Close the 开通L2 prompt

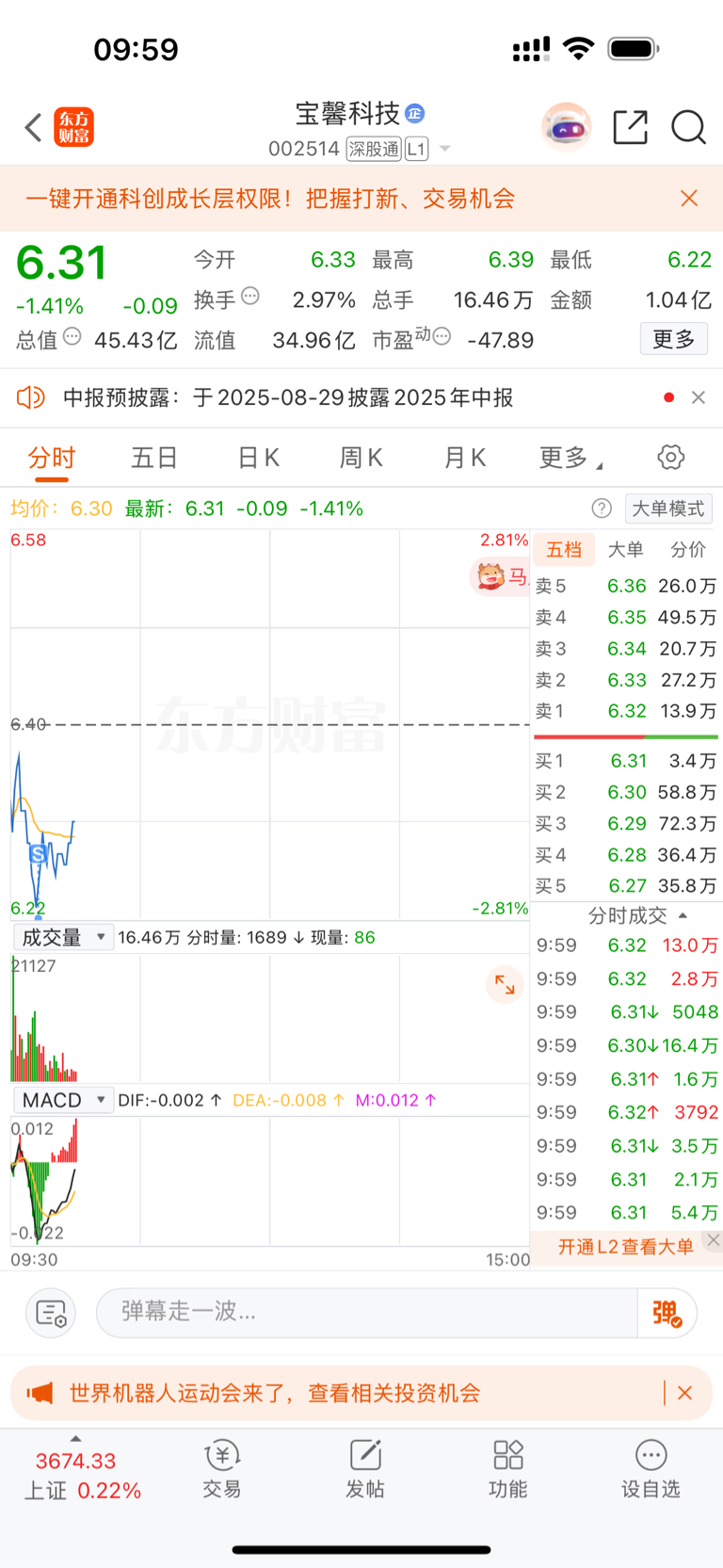click(714, 1240)
